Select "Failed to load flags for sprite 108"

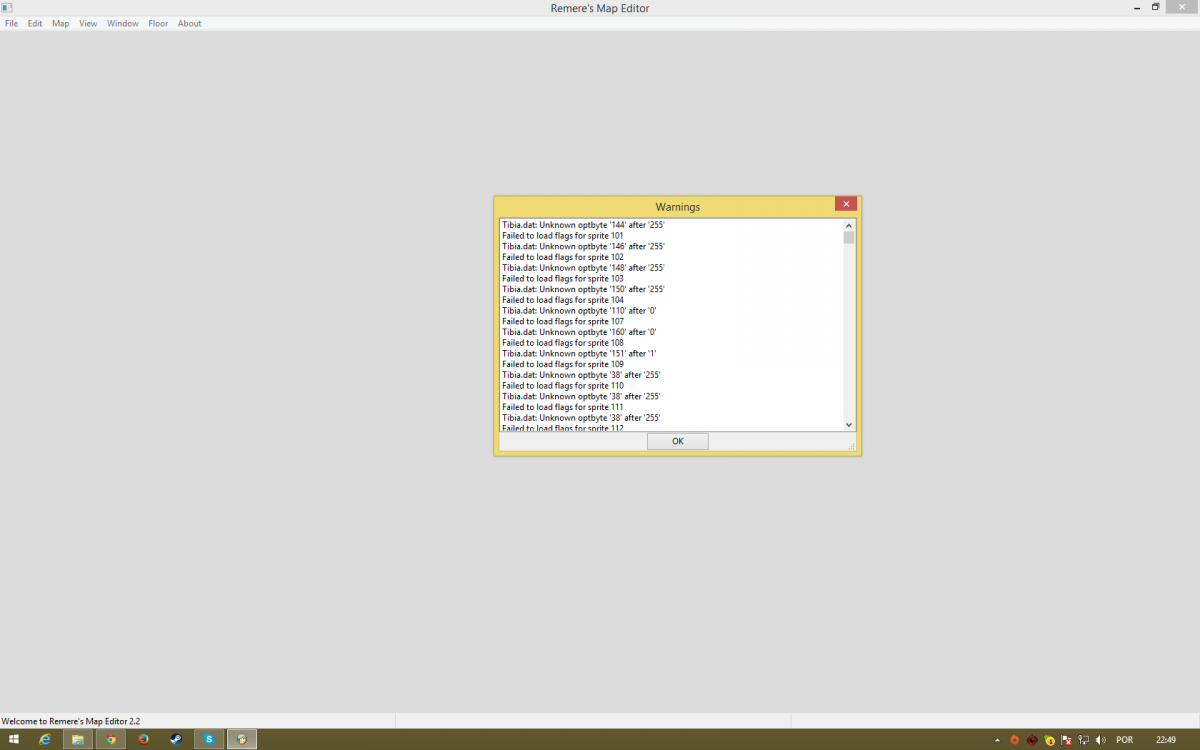(562, 343)
